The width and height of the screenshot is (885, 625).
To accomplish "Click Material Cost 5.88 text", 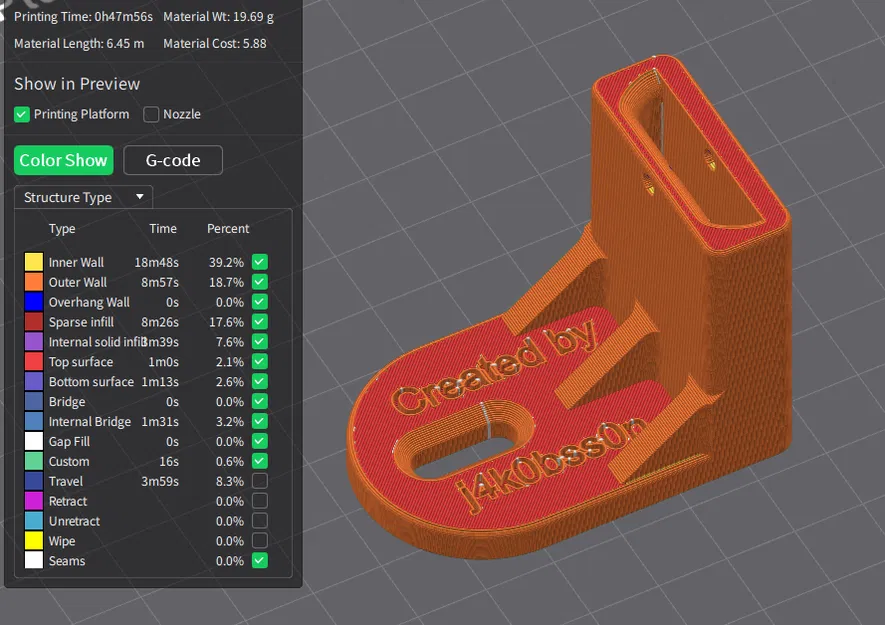I will pos(214,43).
